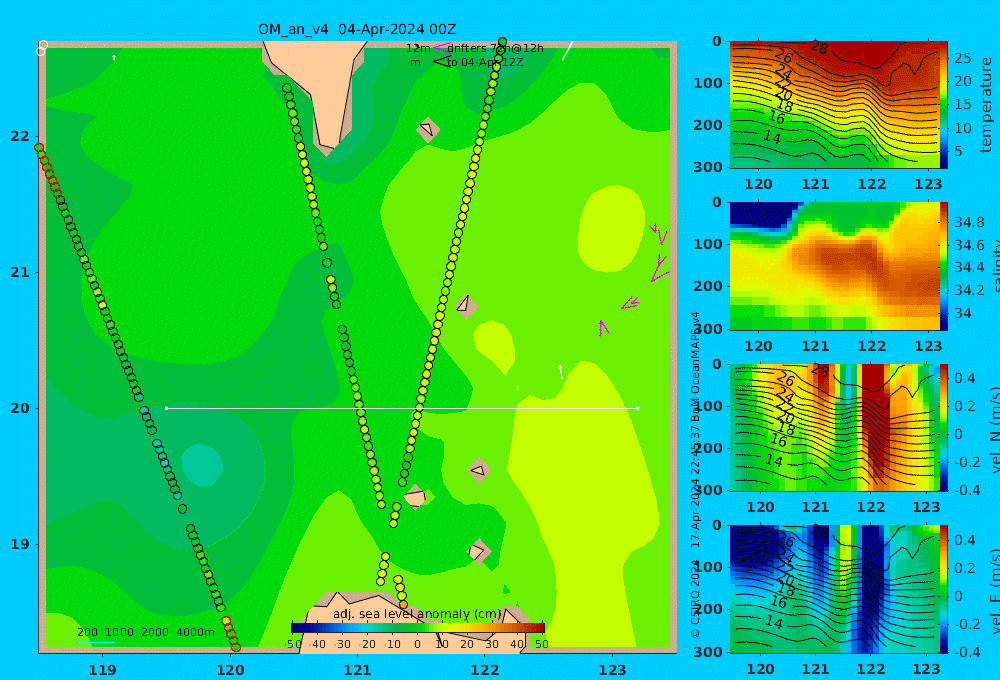1000x680 pixels.
Task: Click the 14 contour label in the temperature panel
Action: coord(772,137)
